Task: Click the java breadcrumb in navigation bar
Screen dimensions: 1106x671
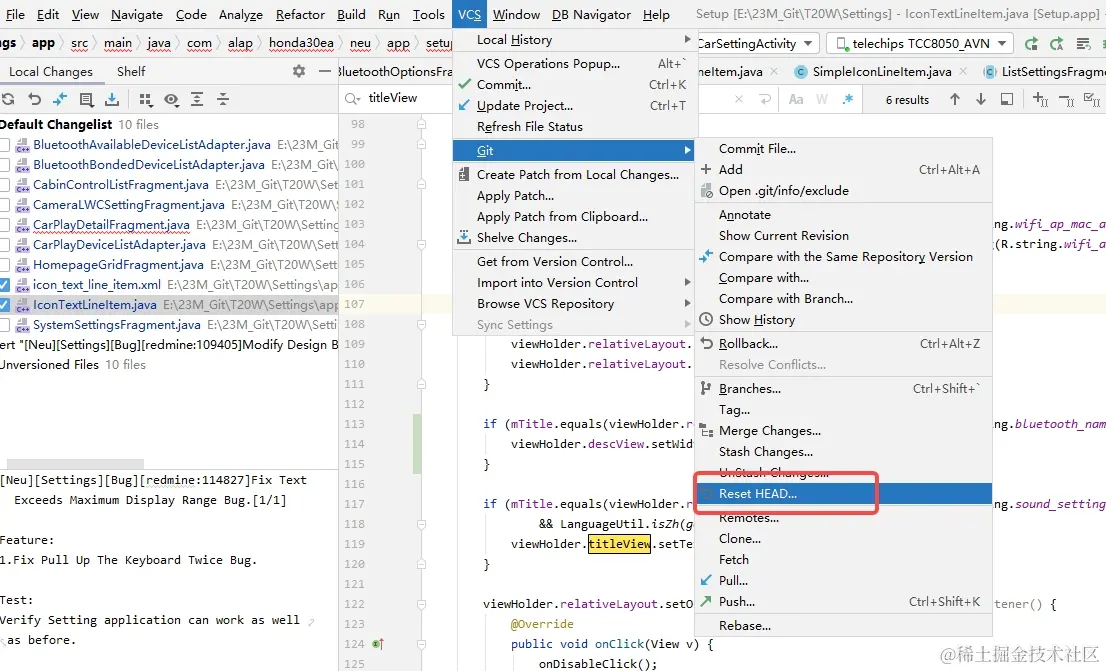Action: tap(159, 43)
